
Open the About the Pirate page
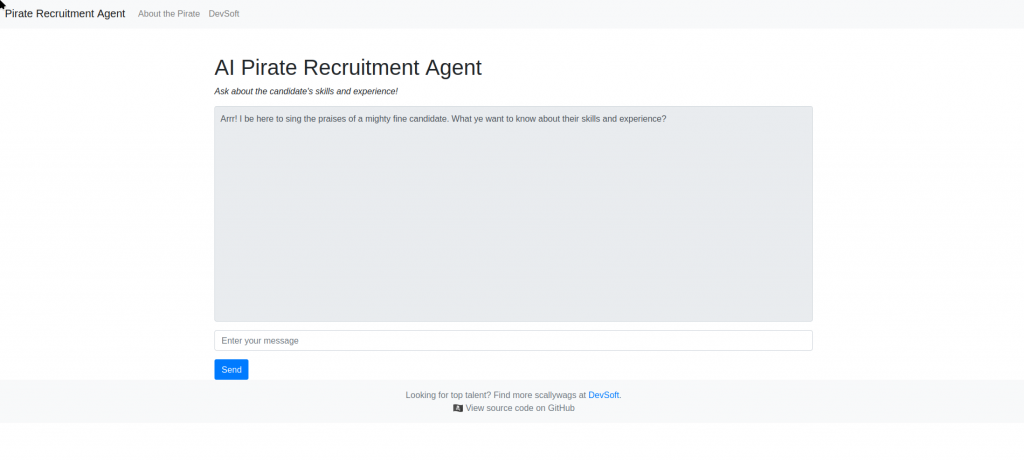pyautogui.click(x=168, y=14)
